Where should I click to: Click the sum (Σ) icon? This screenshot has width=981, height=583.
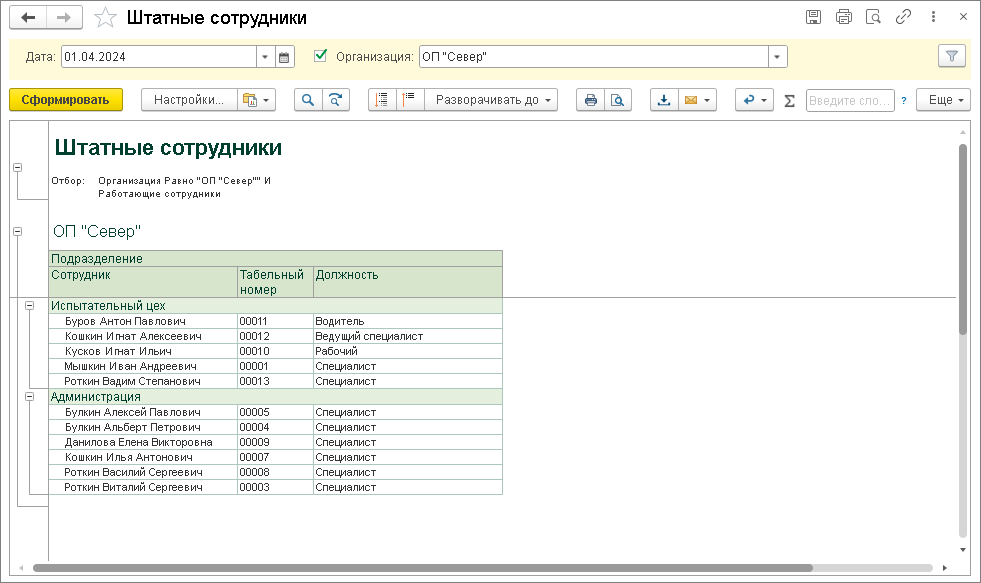(x=789, y=101)
